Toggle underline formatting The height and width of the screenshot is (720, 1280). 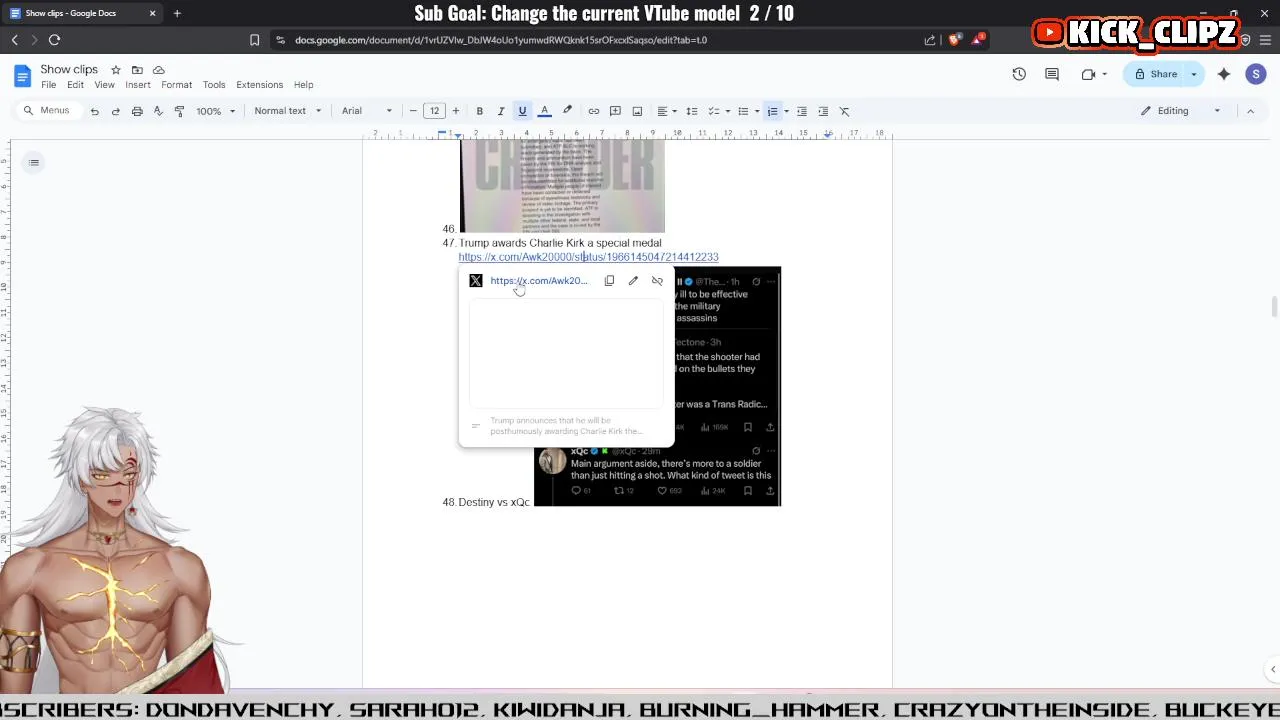coord(522,111)
